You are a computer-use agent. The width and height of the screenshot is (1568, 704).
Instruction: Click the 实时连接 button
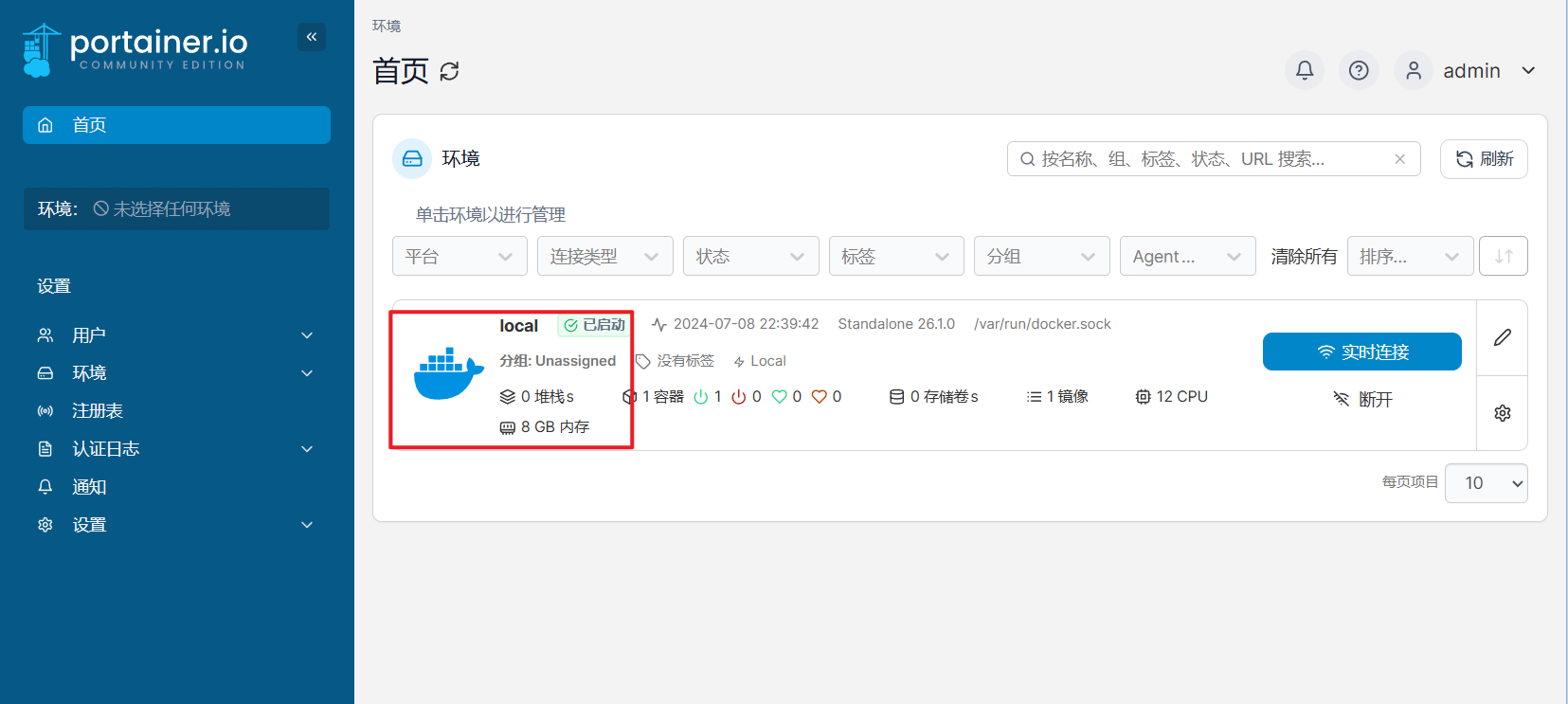[x=1362, y=352]
